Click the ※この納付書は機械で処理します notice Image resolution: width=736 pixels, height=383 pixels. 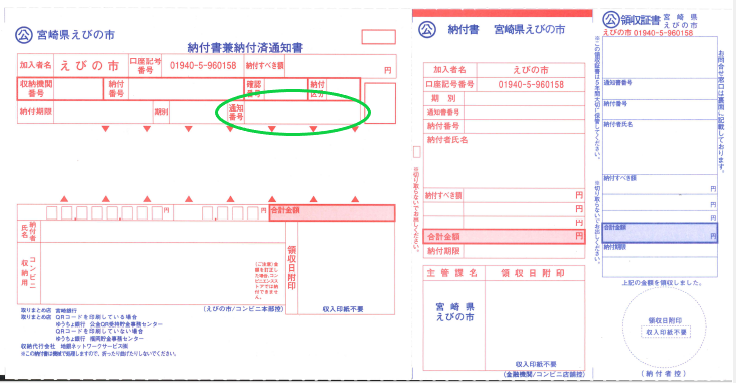coord(99,353)
